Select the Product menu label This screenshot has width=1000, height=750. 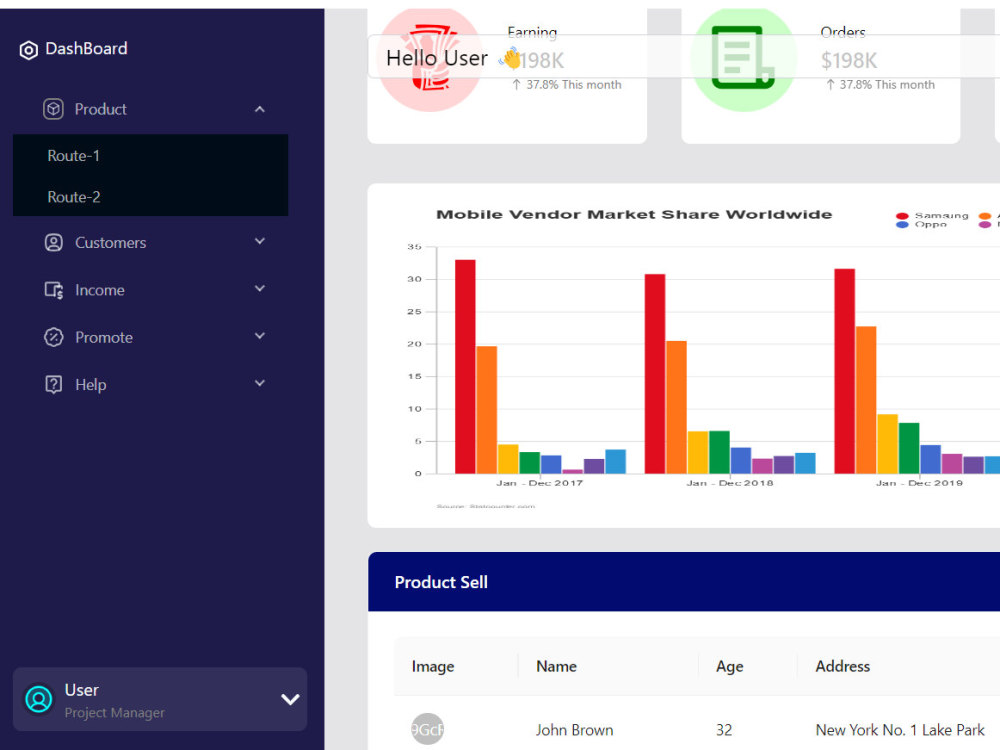pyautogui.click(x=101, y=110)
